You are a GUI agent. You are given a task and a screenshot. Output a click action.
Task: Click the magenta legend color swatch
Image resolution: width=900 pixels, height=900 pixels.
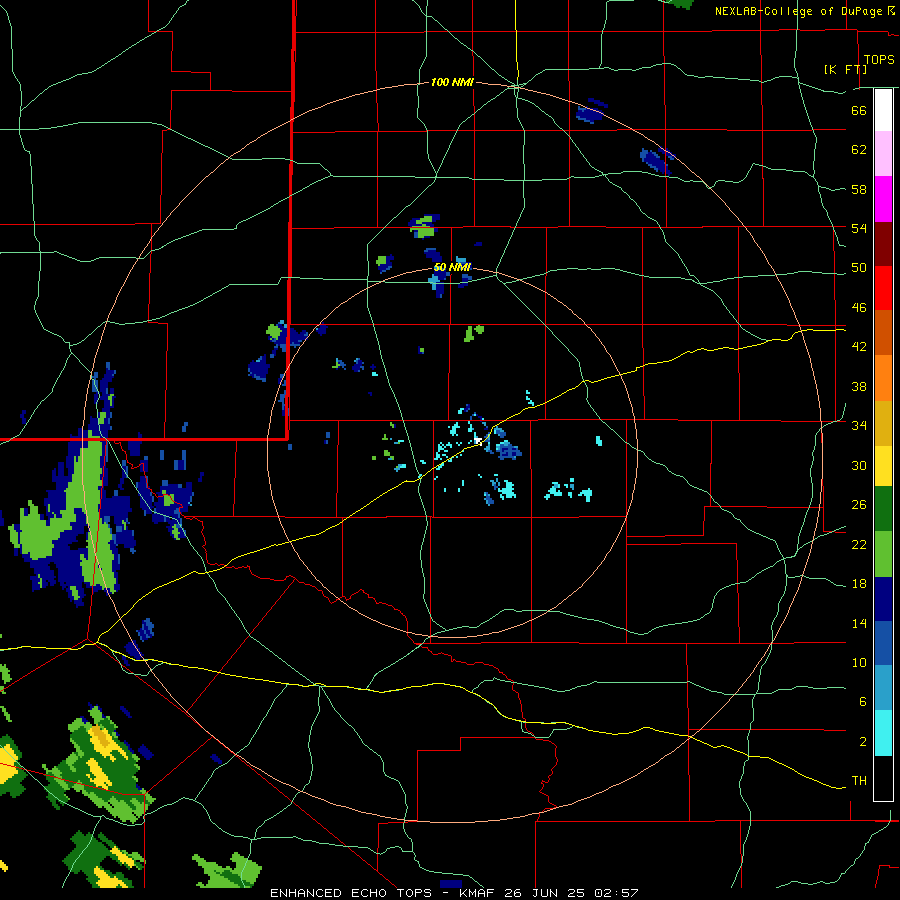coord(883,199)
